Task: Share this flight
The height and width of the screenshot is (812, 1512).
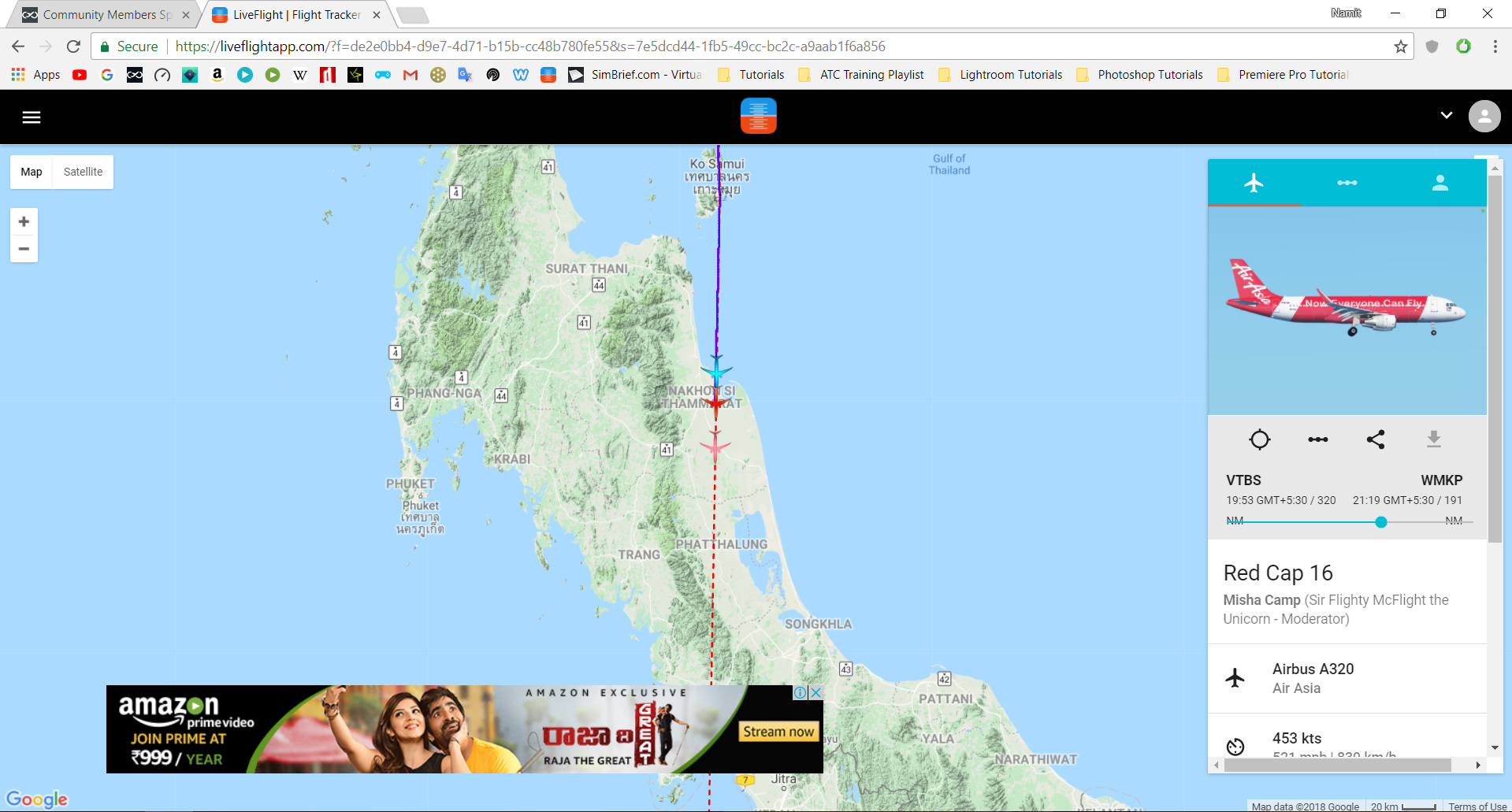Action: (1376, 439)
